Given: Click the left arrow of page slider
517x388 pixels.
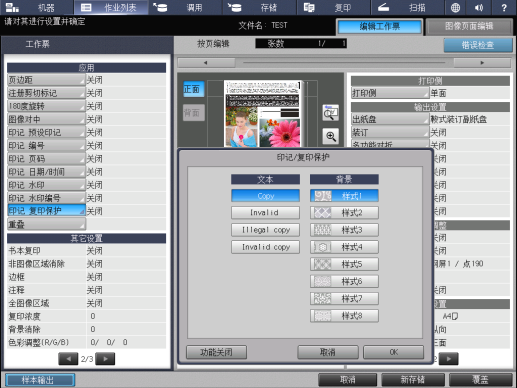Looking at the screenshot, I should tap(206, 63).
